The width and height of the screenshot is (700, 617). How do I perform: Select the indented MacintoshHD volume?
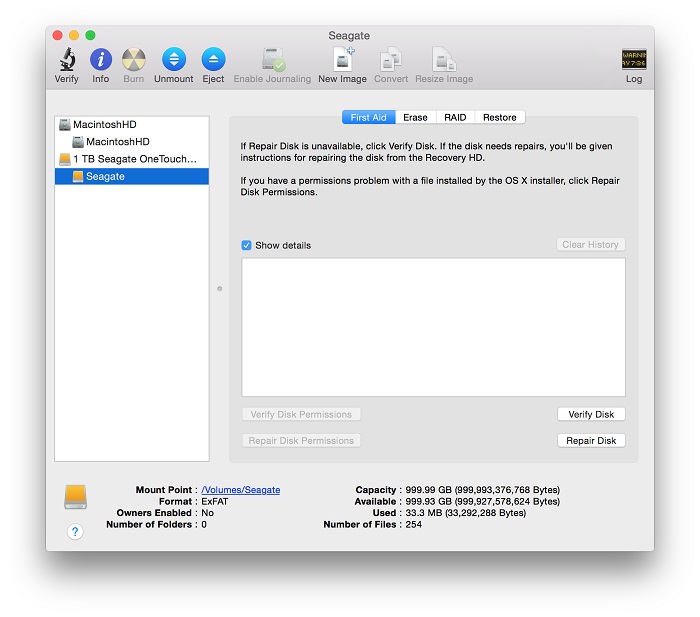(x=117, y=142)
